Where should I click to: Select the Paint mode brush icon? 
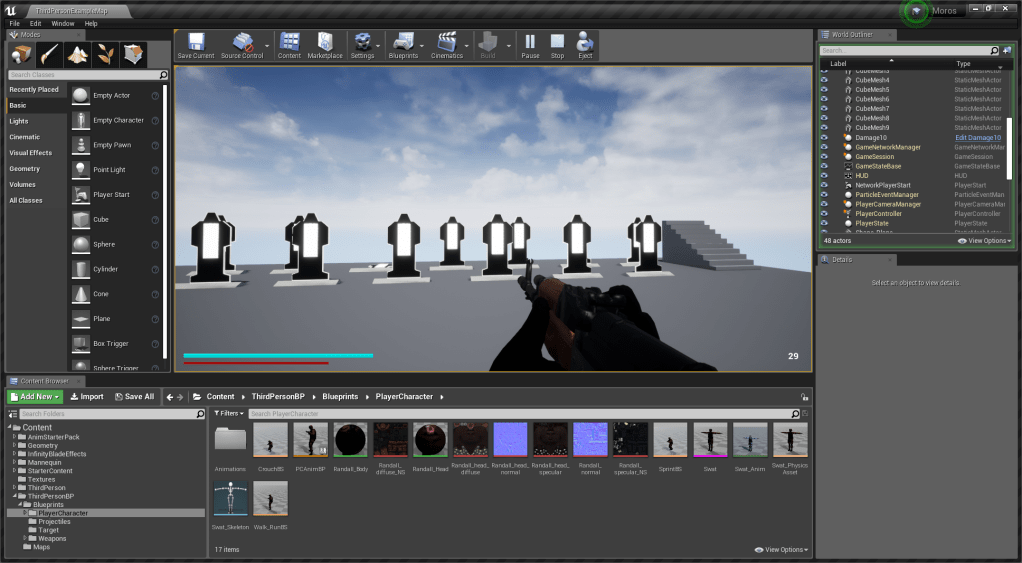click(50, 54)
